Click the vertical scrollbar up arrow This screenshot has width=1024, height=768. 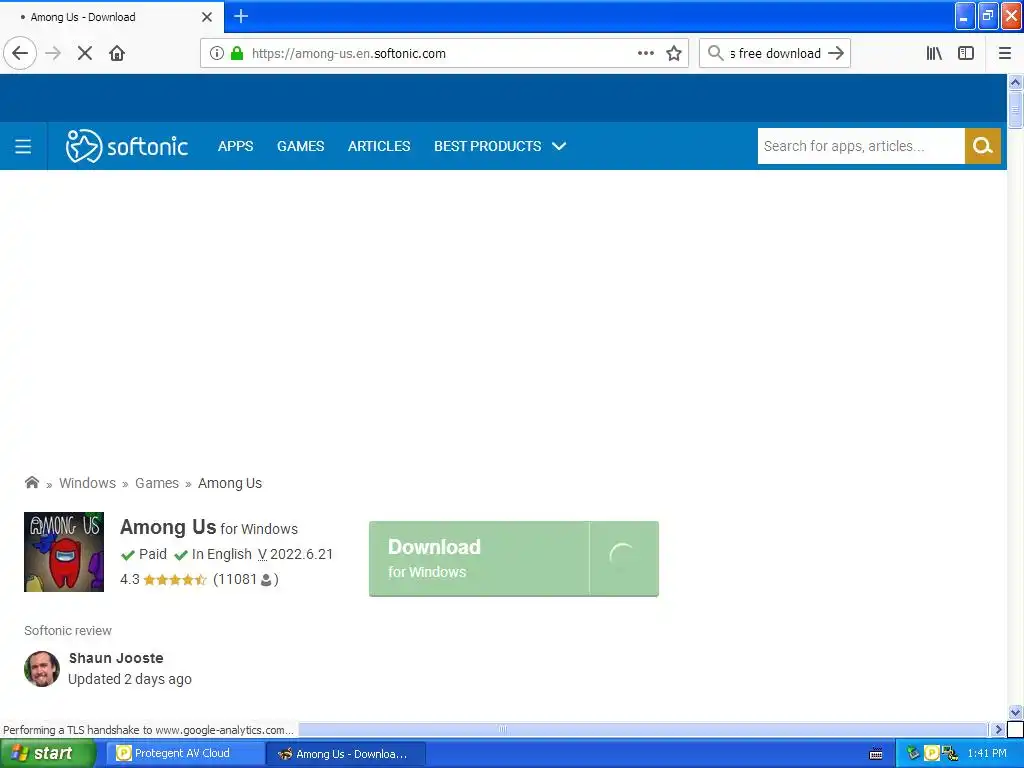[1015, 82]
